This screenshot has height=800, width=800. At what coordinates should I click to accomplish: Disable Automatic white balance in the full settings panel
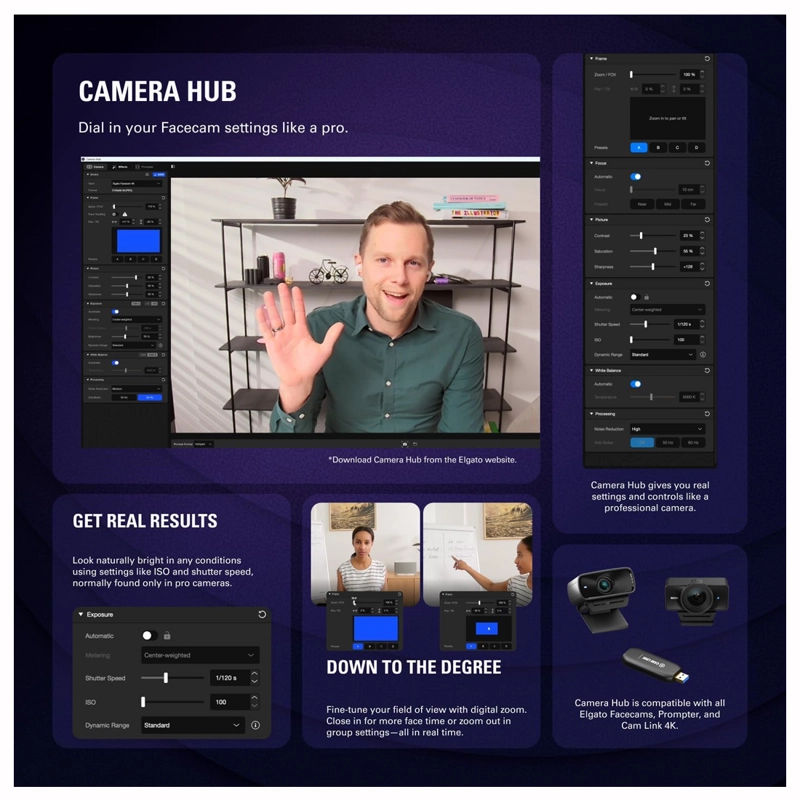click(636, 384)
